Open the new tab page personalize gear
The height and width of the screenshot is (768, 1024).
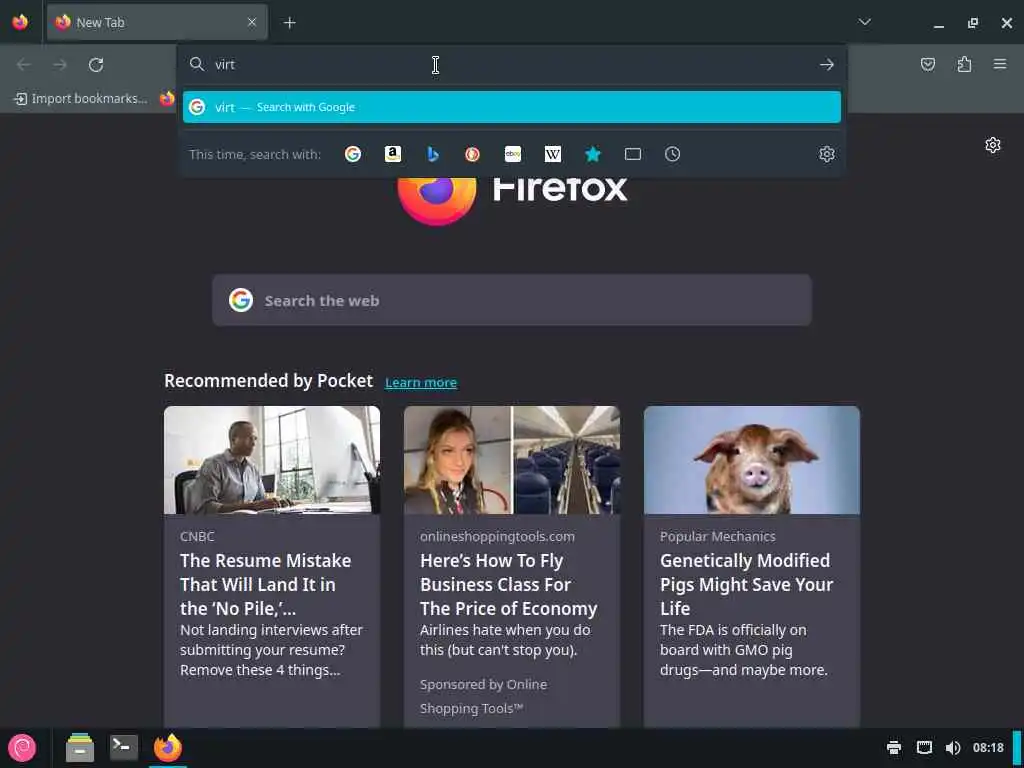993,145
